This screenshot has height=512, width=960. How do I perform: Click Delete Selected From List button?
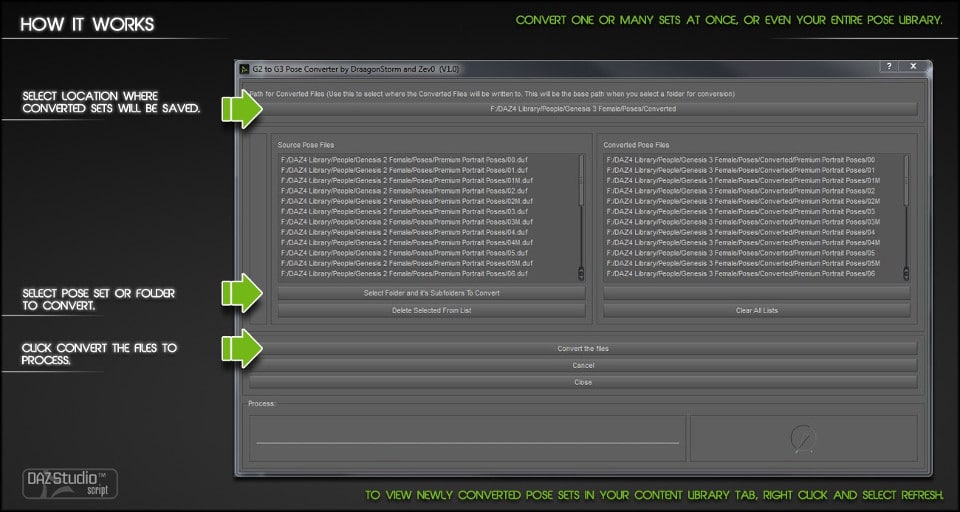click(432, 311)
